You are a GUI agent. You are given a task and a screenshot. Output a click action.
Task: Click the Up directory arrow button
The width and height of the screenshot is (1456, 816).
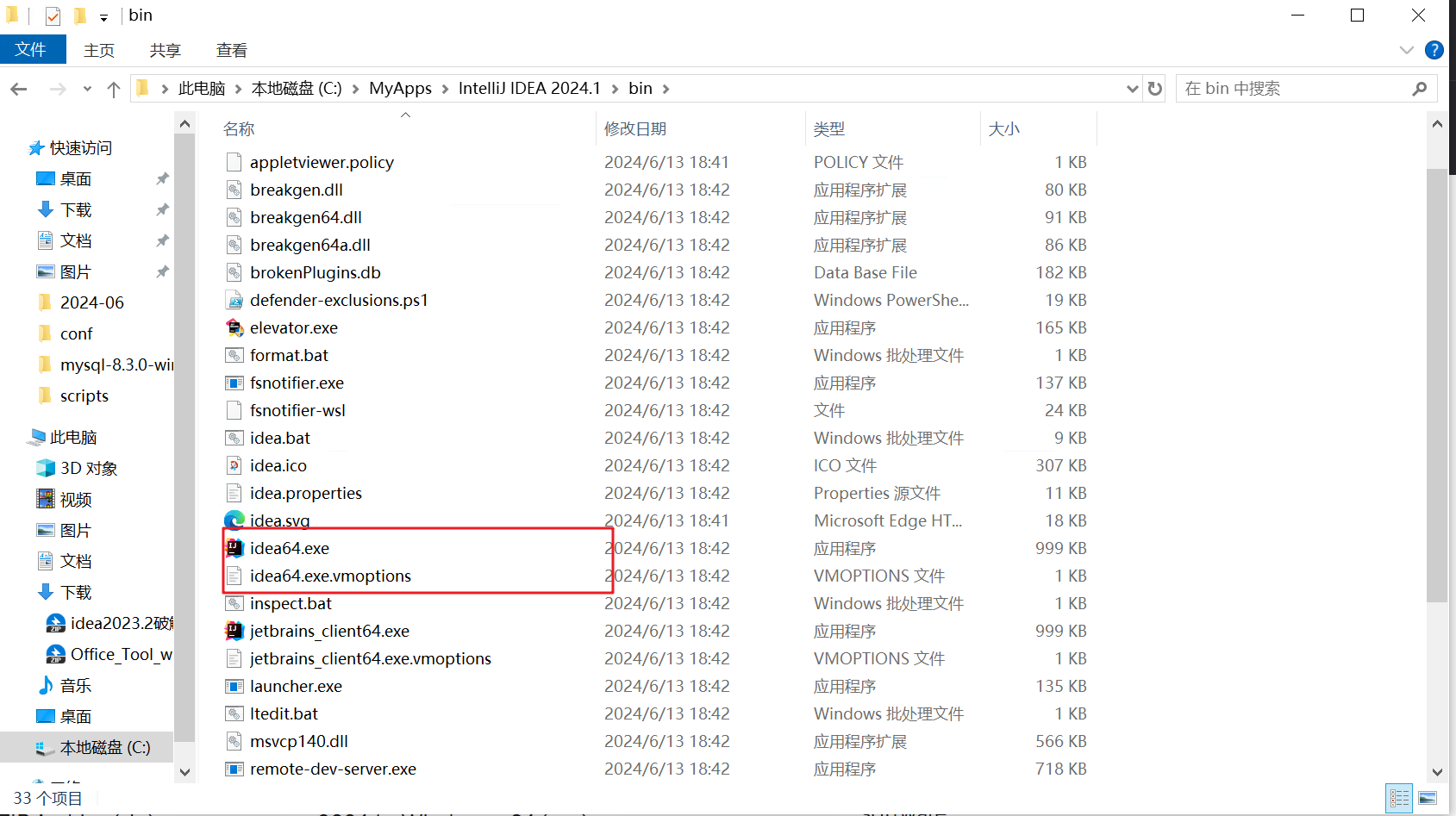click(113, 89)
